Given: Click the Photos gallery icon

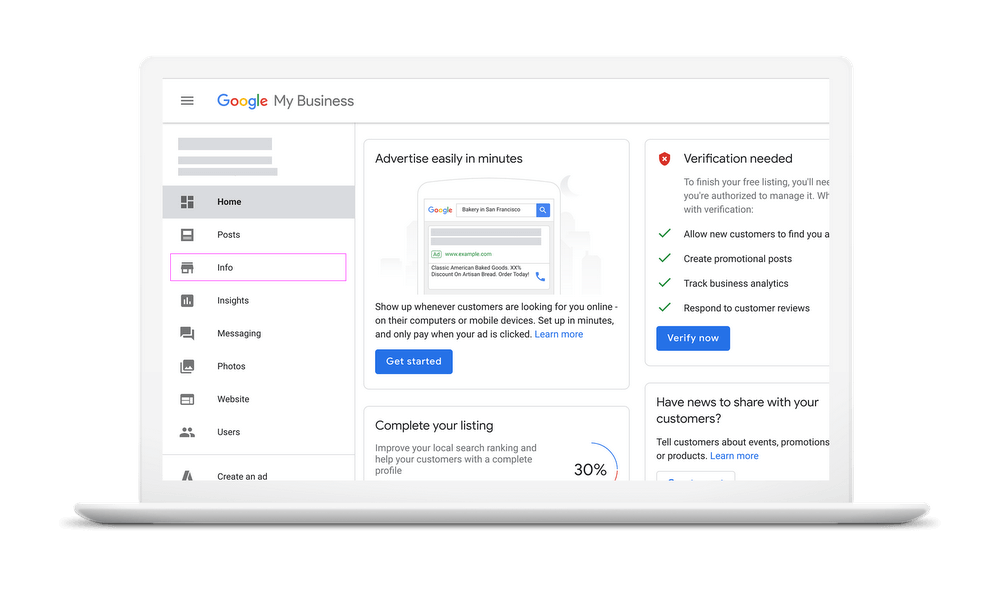Looking at the screenshot, I should pos(187,366).
